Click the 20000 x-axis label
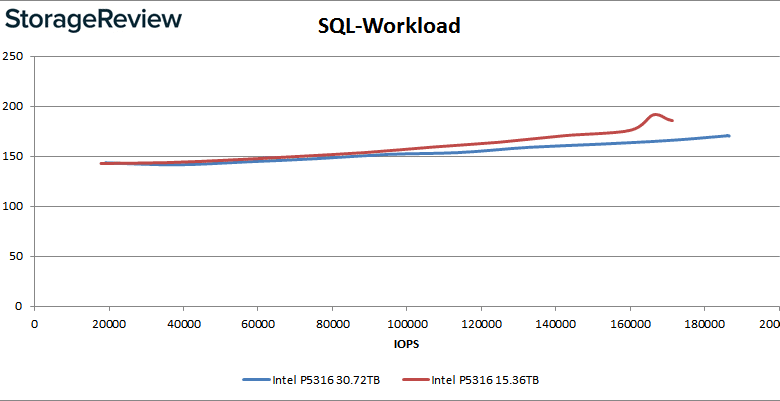 pyautogui.click(x=108, y=324)
